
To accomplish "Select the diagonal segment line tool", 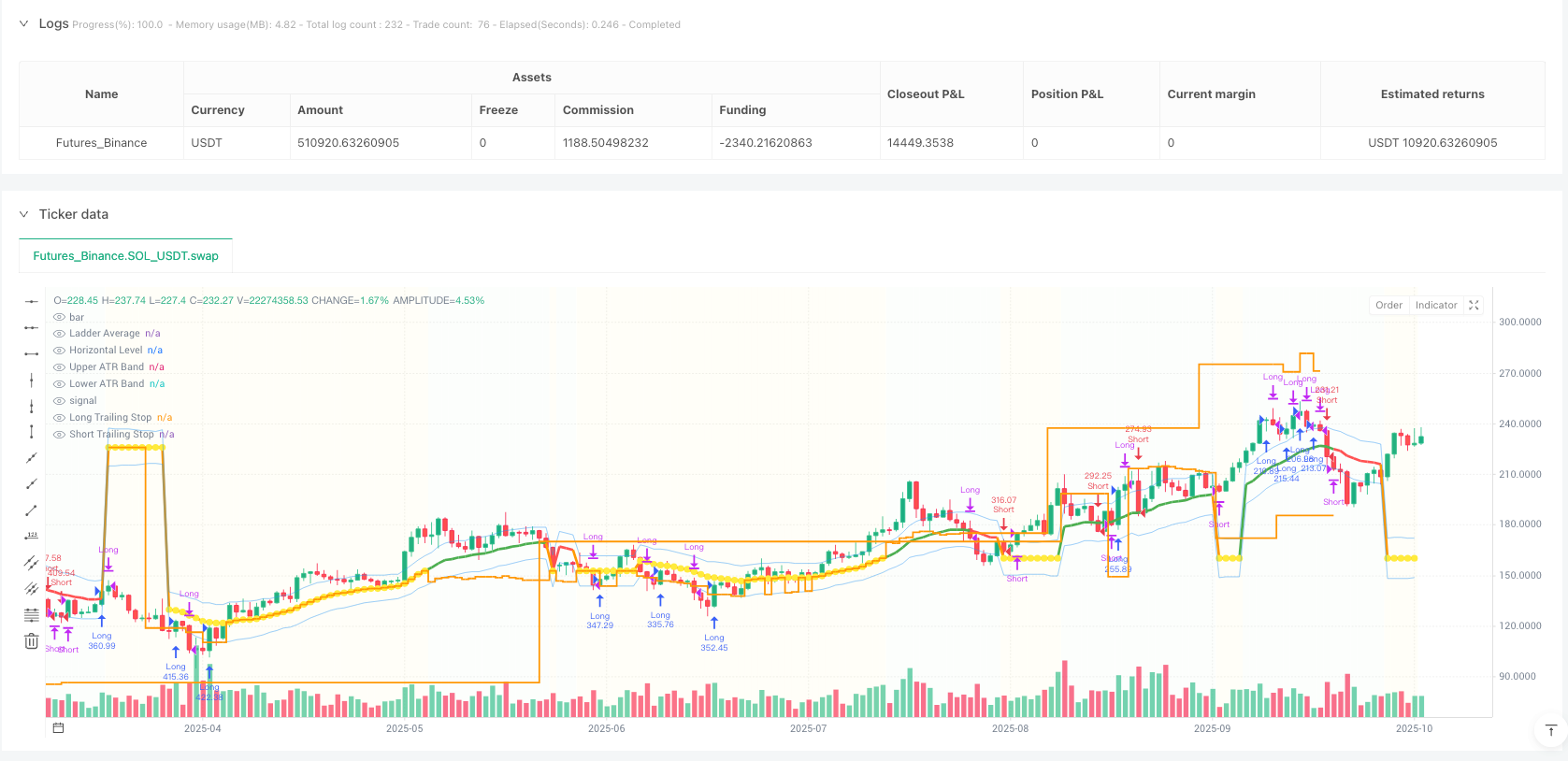I will tap(31, 510).
